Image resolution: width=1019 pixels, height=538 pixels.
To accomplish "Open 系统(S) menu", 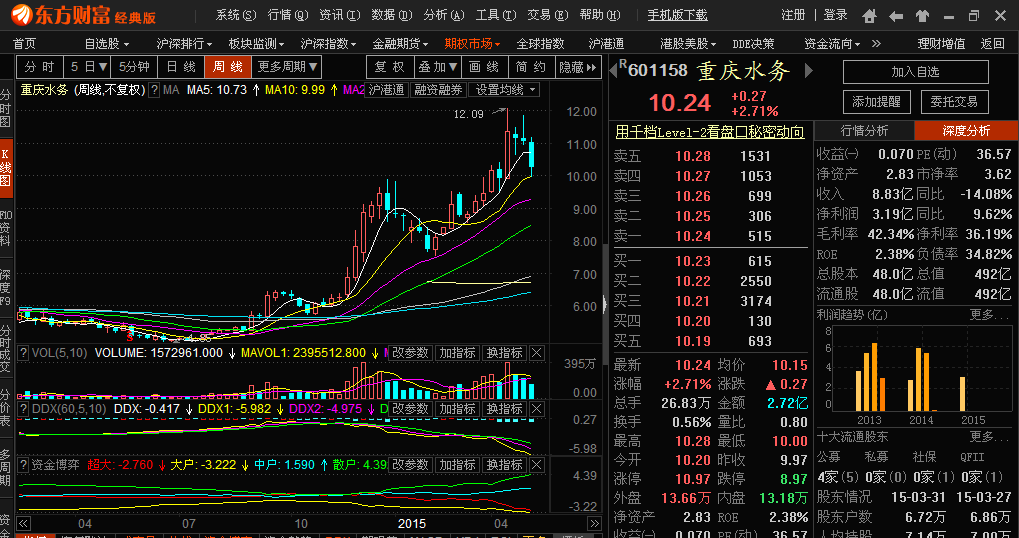I will click(236, 15).
